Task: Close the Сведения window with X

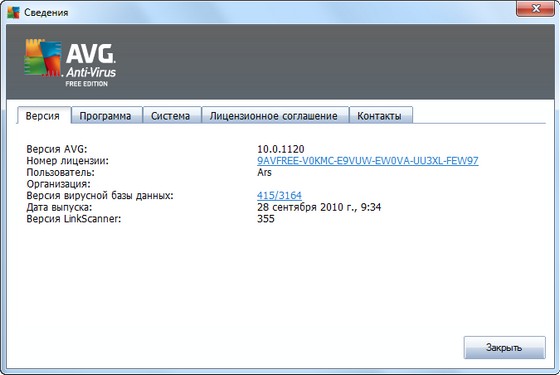Action: (535, 8)
